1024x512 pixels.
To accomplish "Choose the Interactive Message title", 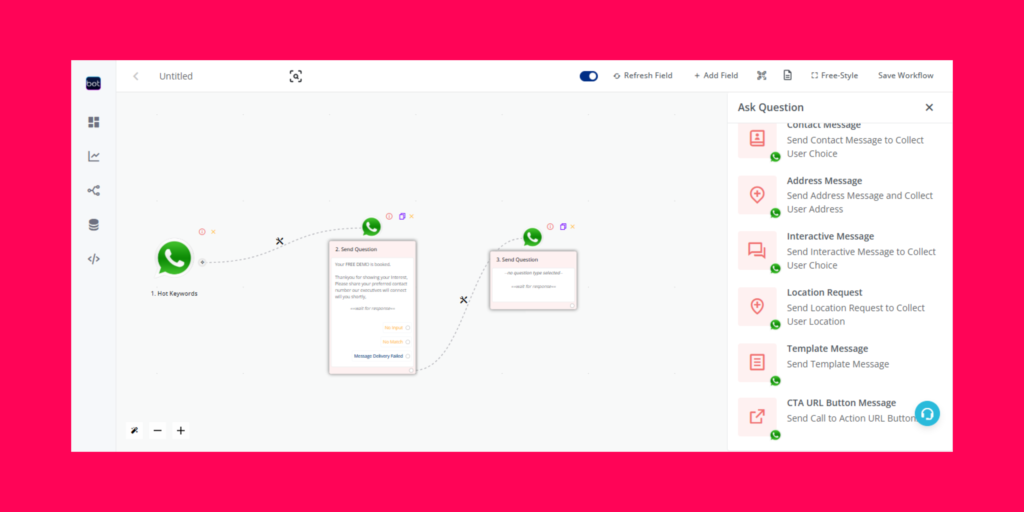I will 830,236.
